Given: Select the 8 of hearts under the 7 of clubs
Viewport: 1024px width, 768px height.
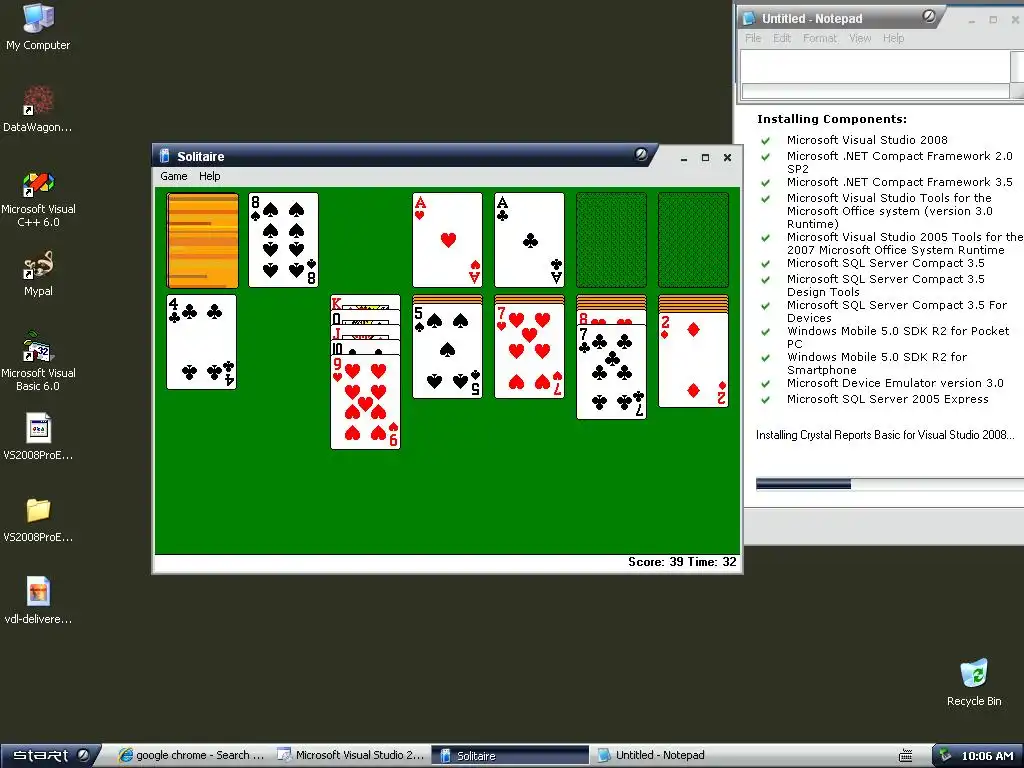Looking at the screenshot, I should click(x=611, y=318).
